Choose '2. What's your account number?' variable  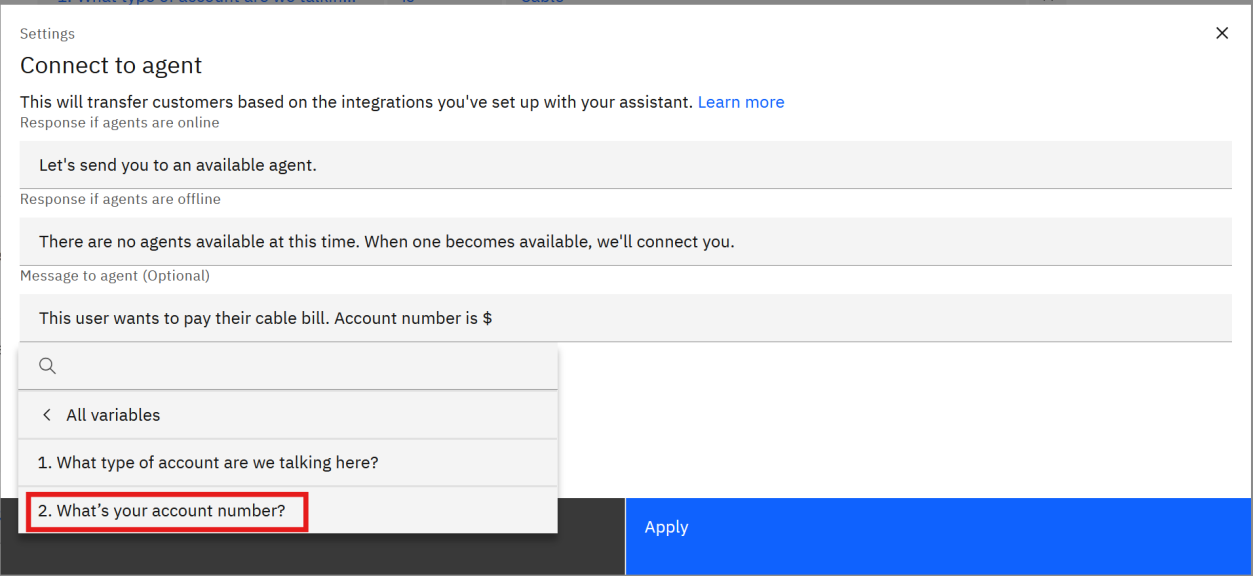(161, 511)
